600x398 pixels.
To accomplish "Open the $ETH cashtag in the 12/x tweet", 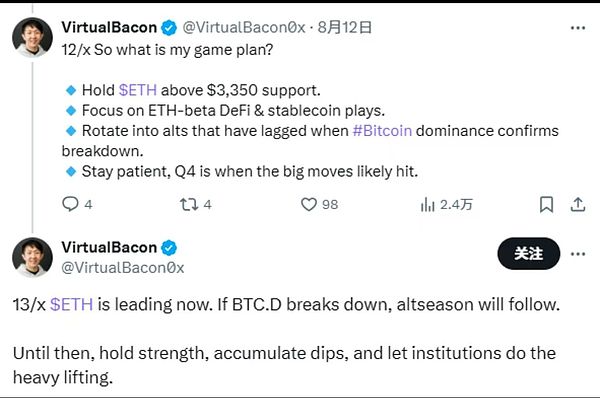I will click(x=138, y=90).
